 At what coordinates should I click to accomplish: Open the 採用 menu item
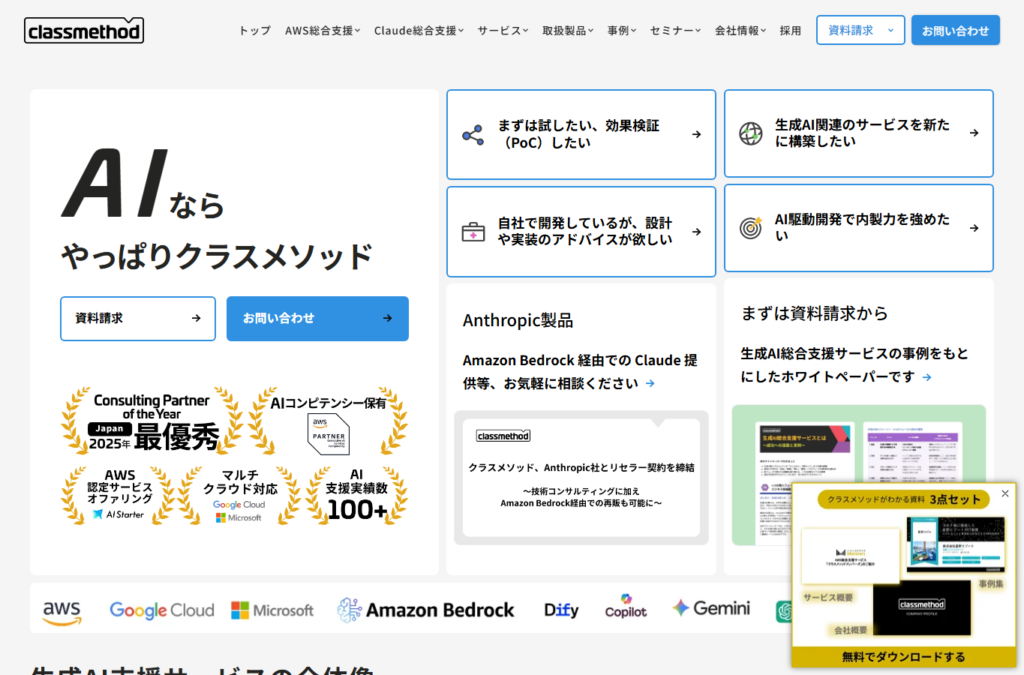(x=790, y=31)
